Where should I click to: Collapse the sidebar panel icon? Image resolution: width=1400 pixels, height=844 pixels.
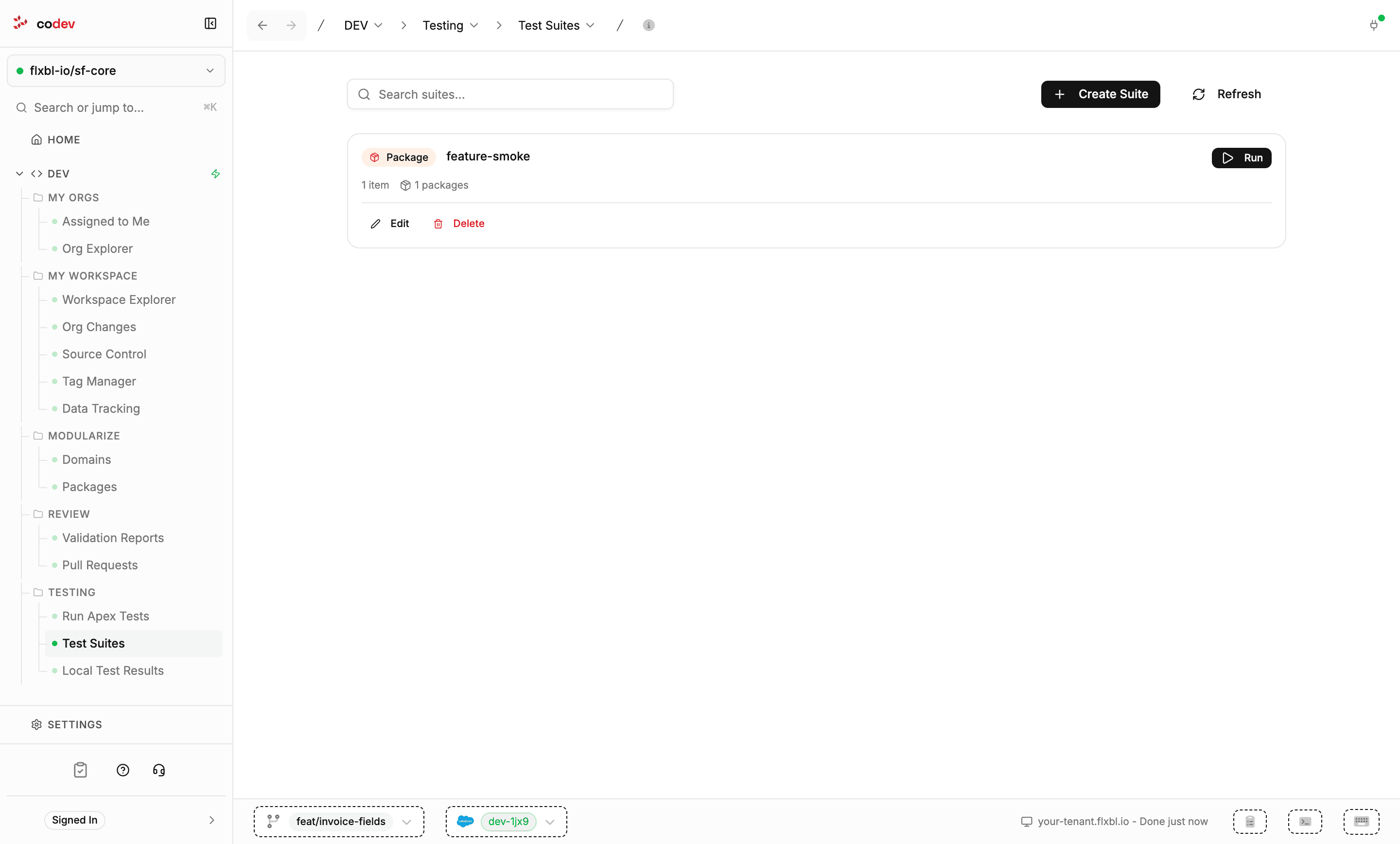tap(210, 23)
